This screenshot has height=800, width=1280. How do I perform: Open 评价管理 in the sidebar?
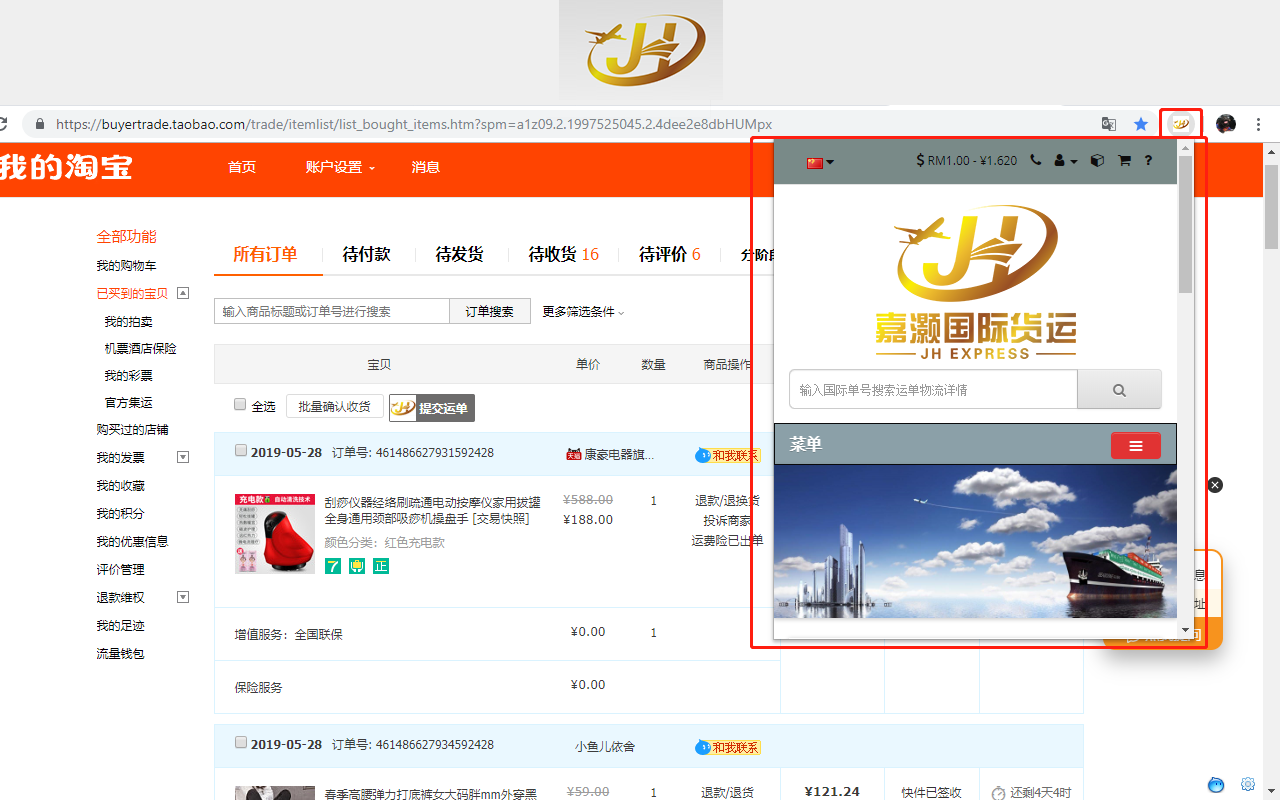click(x=120, y=570)
